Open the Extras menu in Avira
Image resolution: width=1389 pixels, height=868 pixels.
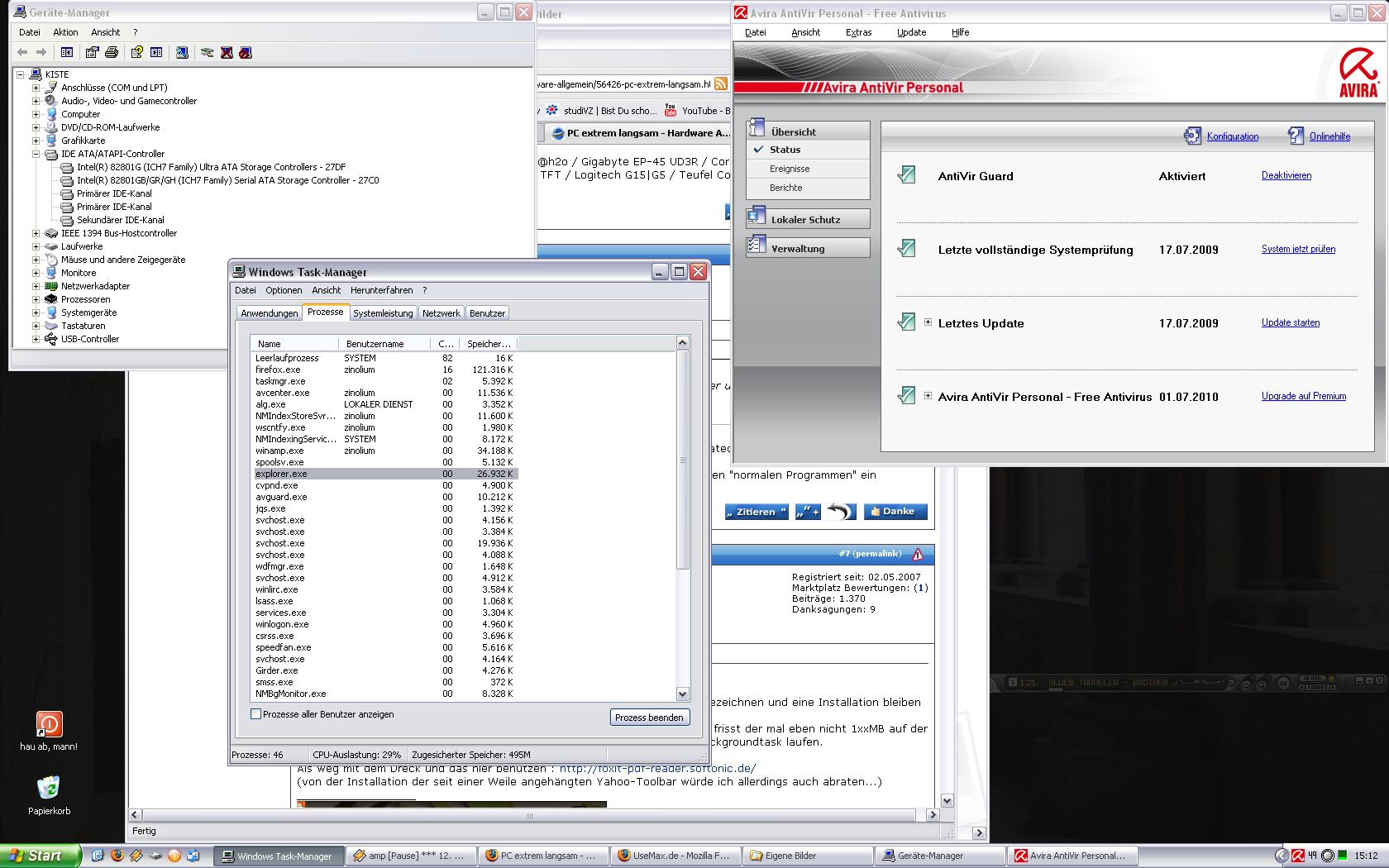point(858,32)
